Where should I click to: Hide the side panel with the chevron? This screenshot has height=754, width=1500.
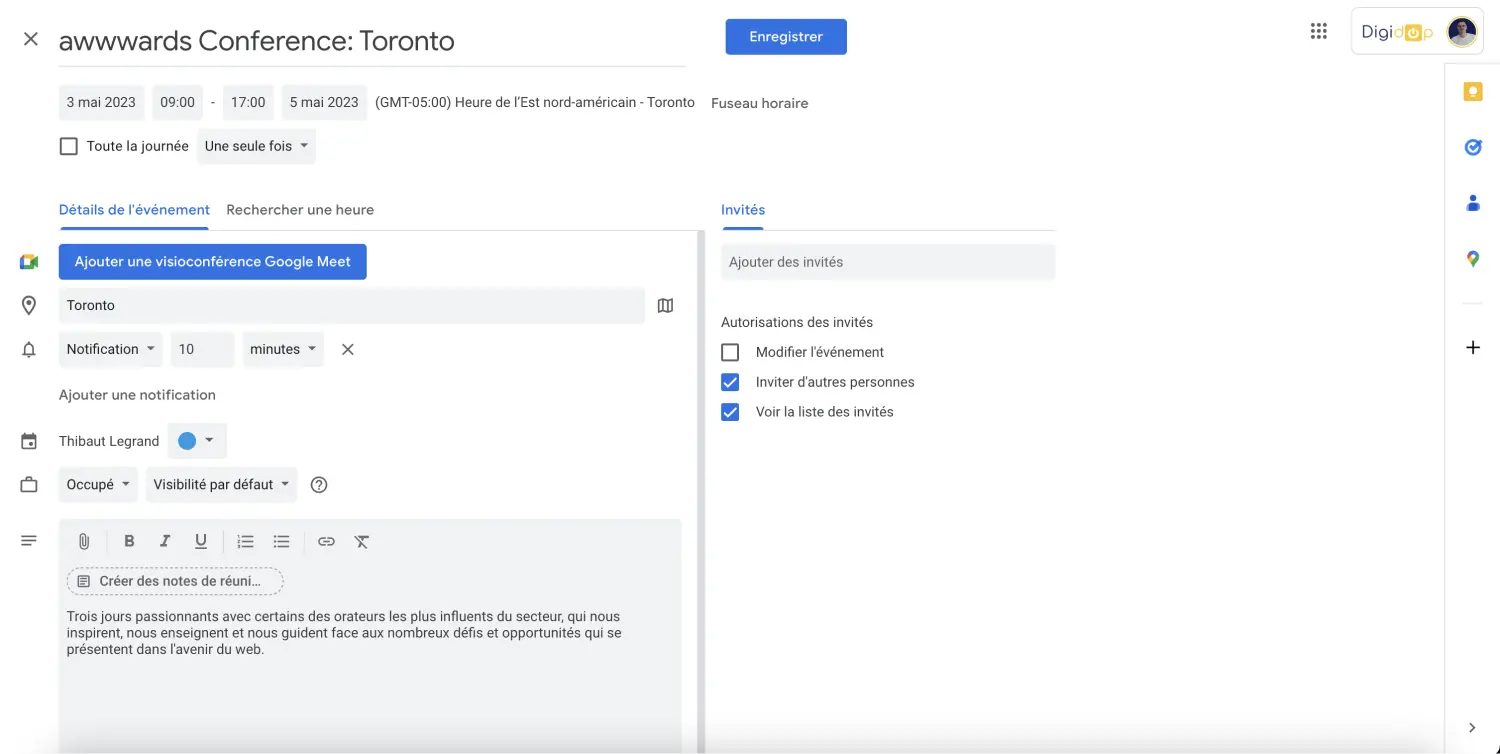1472,727
